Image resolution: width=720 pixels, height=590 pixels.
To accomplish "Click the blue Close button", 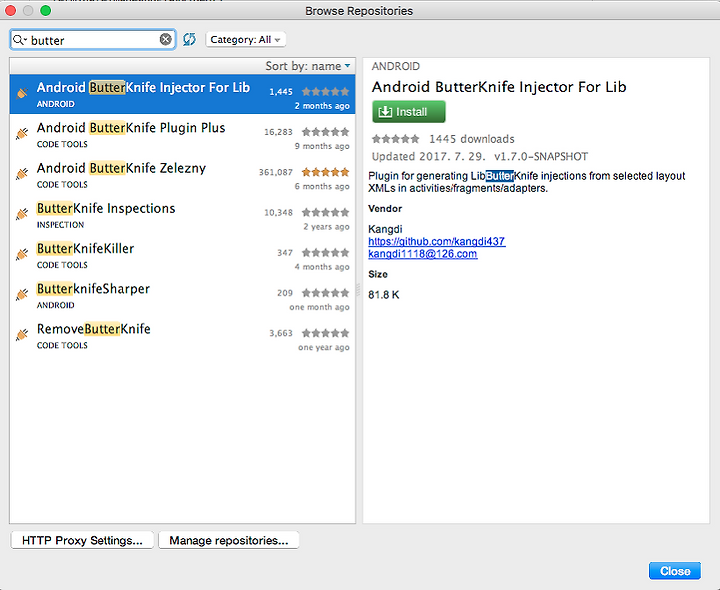I will [x=675, y=571].
